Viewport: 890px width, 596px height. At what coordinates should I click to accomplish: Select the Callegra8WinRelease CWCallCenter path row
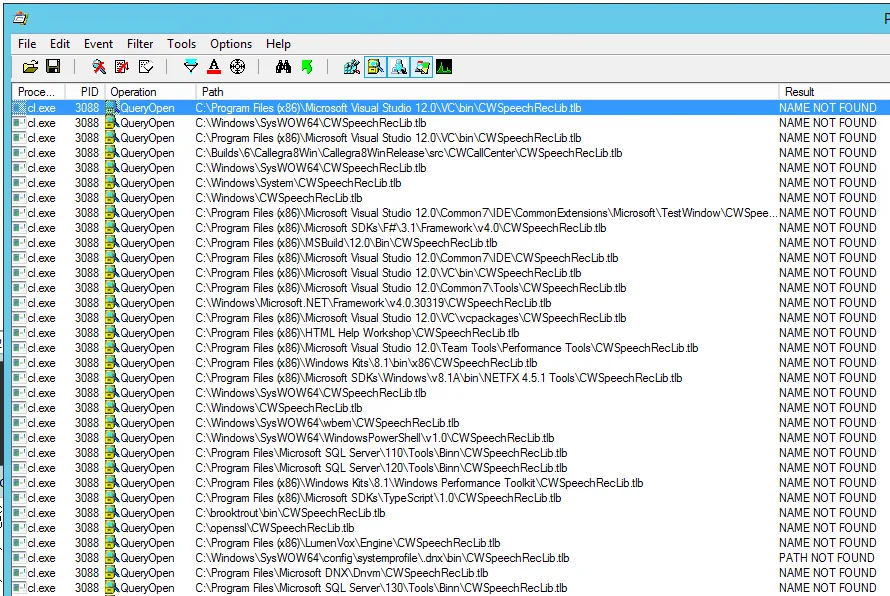pos(451,153)
